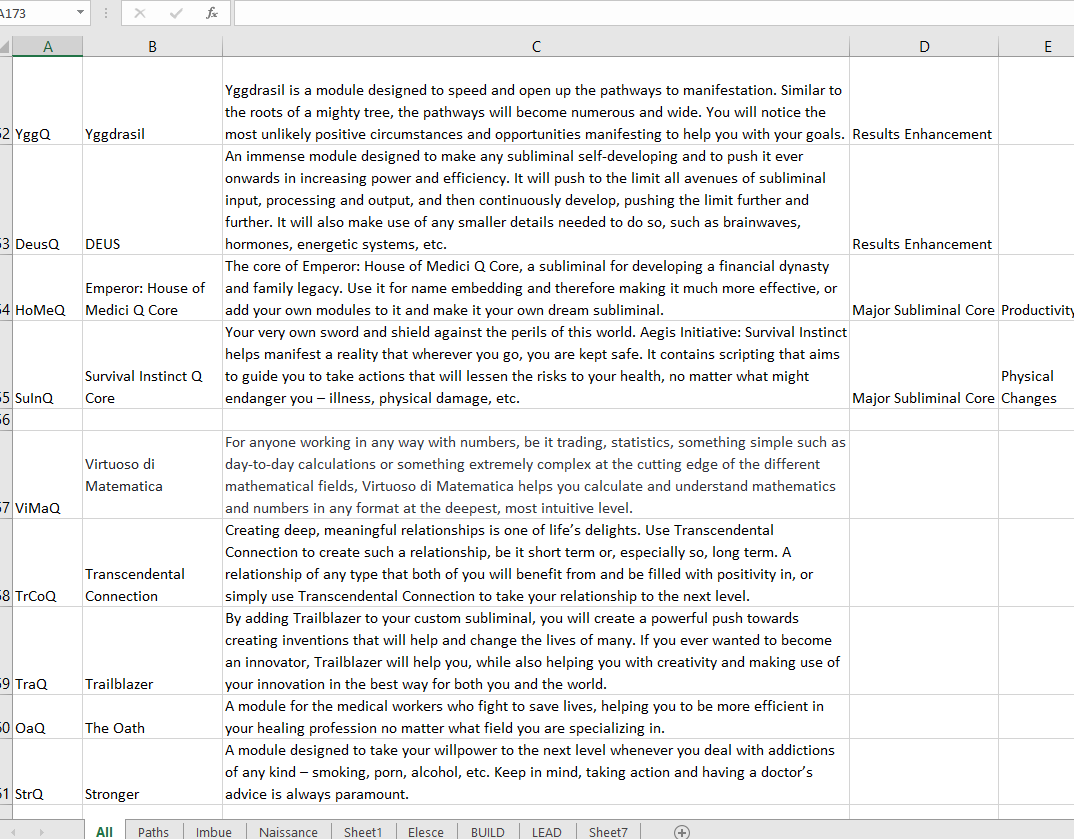Select the SuInQ code cell
The height and width of the screenshot is (839, 1074).
point(47,365)
